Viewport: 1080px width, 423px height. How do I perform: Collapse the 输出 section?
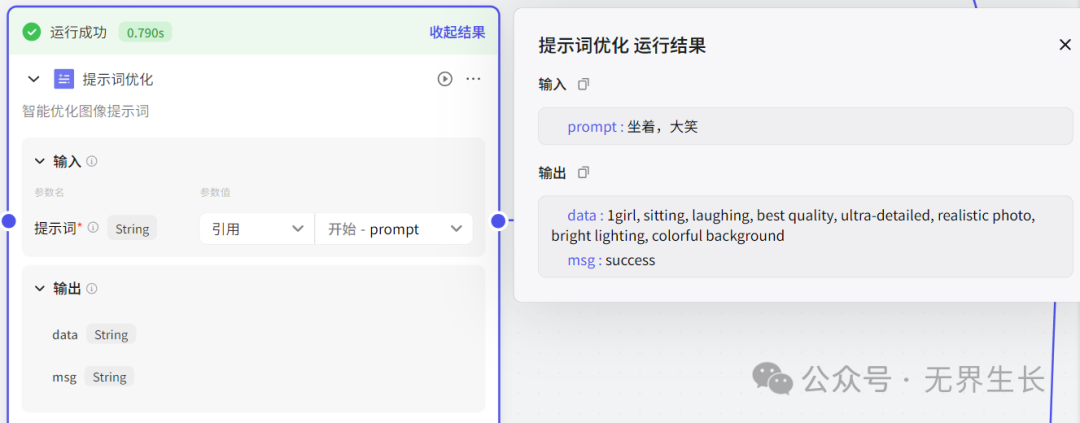coord(39,289)
